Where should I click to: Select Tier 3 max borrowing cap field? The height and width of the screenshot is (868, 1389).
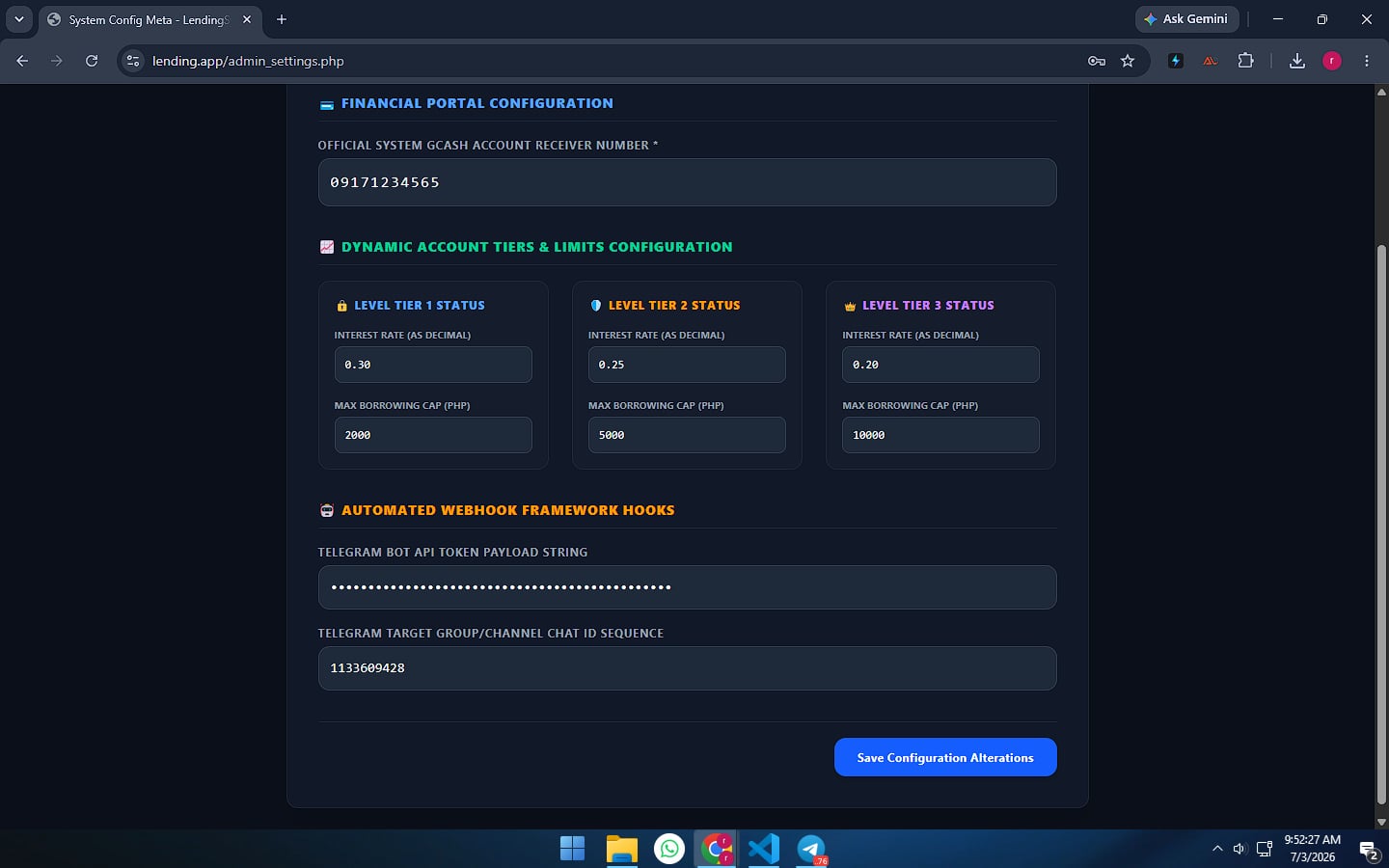940,435
